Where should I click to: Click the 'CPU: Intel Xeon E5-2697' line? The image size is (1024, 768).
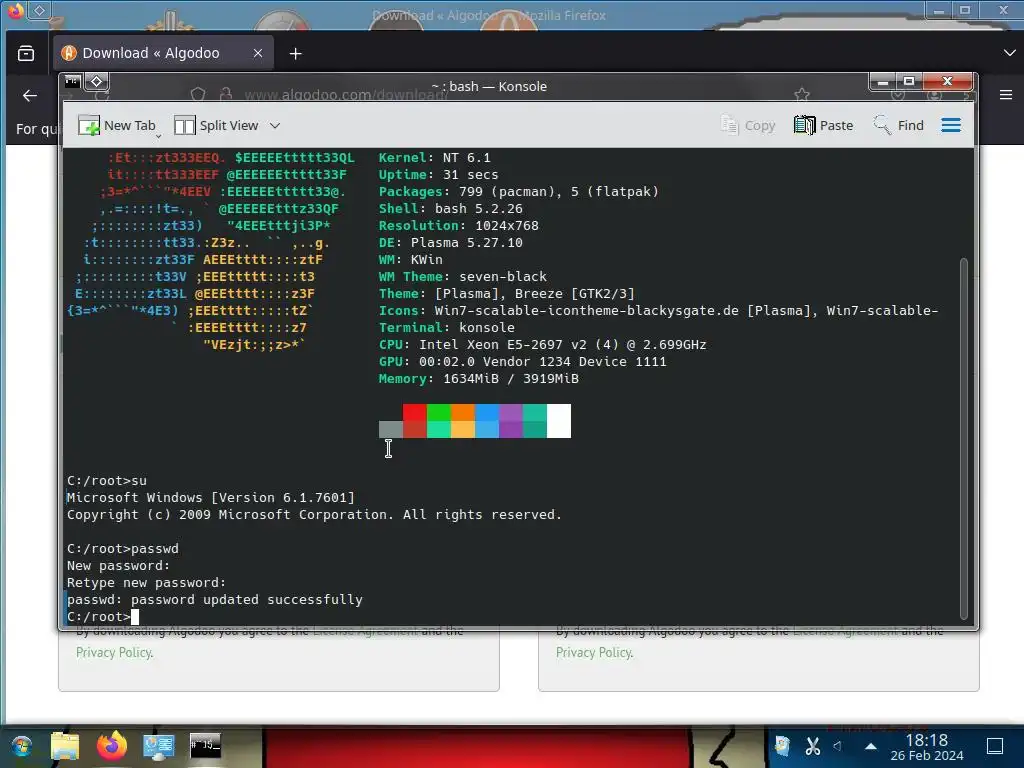(x=543, y=344)
